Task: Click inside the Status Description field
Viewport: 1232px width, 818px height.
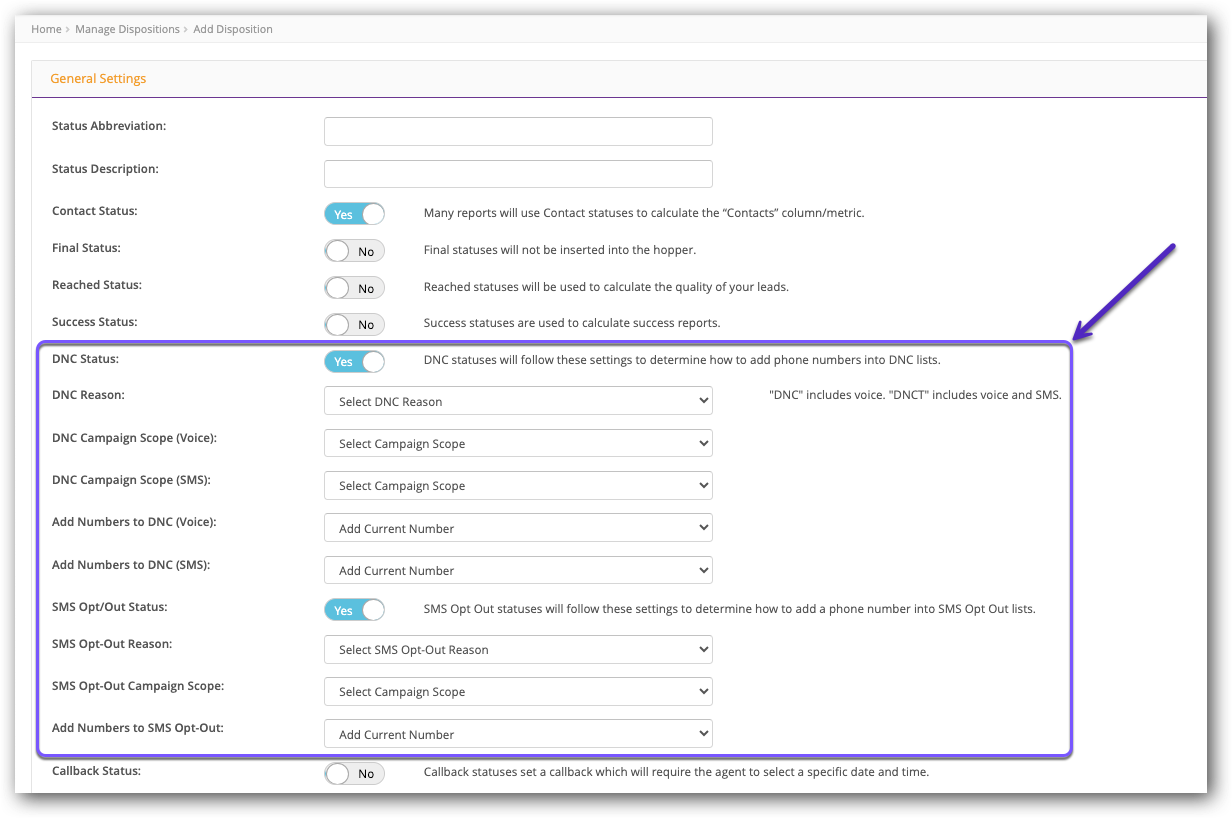Action: (x=518, y=173)
